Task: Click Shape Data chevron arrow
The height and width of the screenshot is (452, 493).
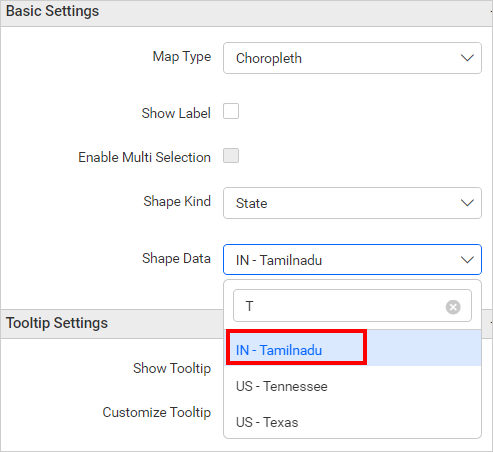Action: coord(467,260)
